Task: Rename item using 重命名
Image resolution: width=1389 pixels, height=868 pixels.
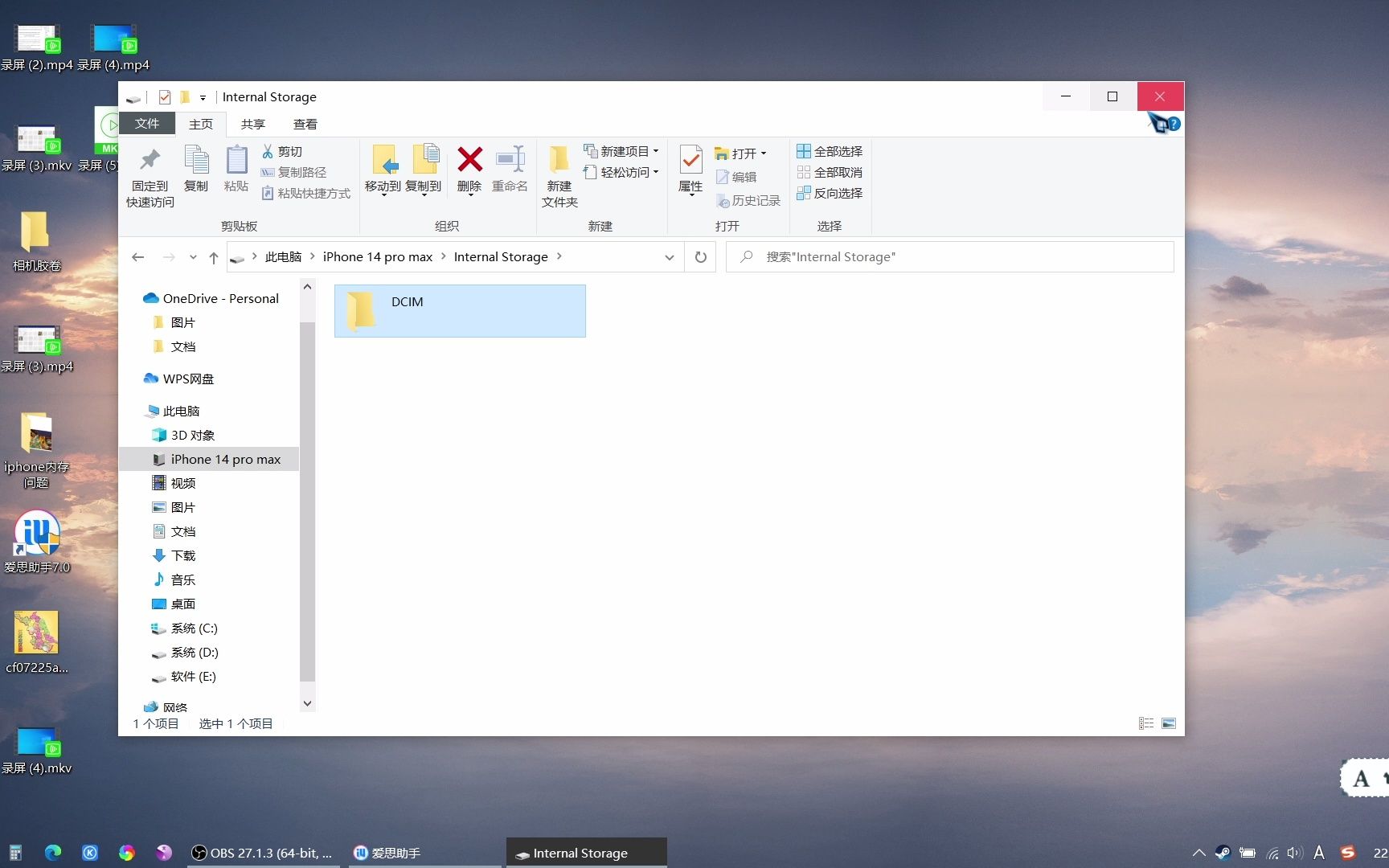Action: pos(510,170)
